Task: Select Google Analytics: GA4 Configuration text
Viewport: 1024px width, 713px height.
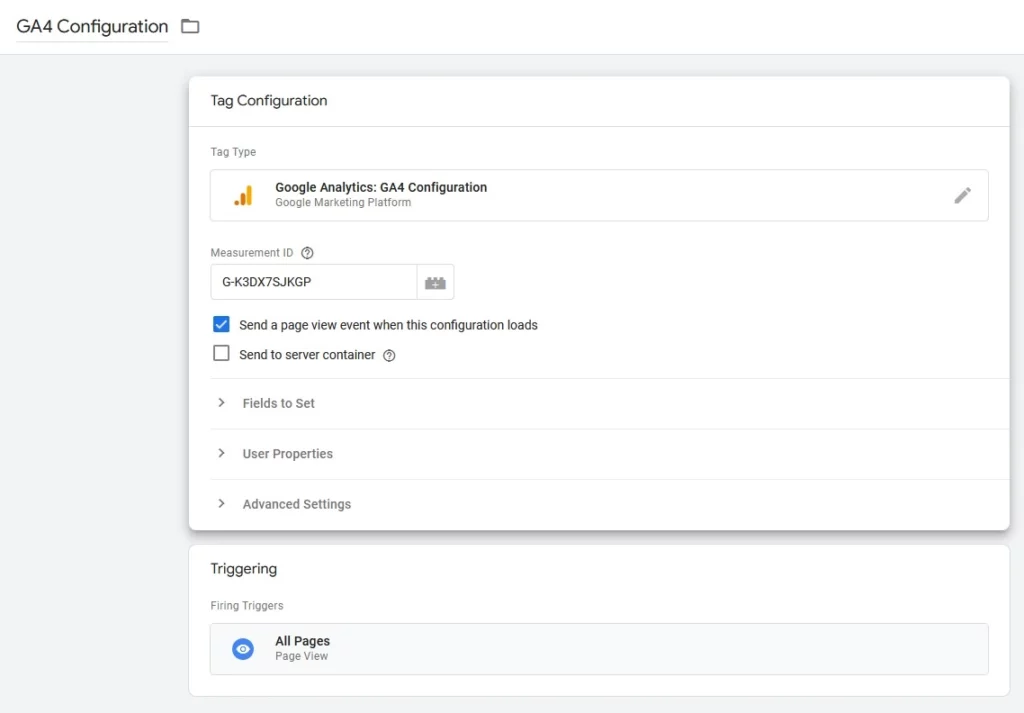Action: (380, 187)
